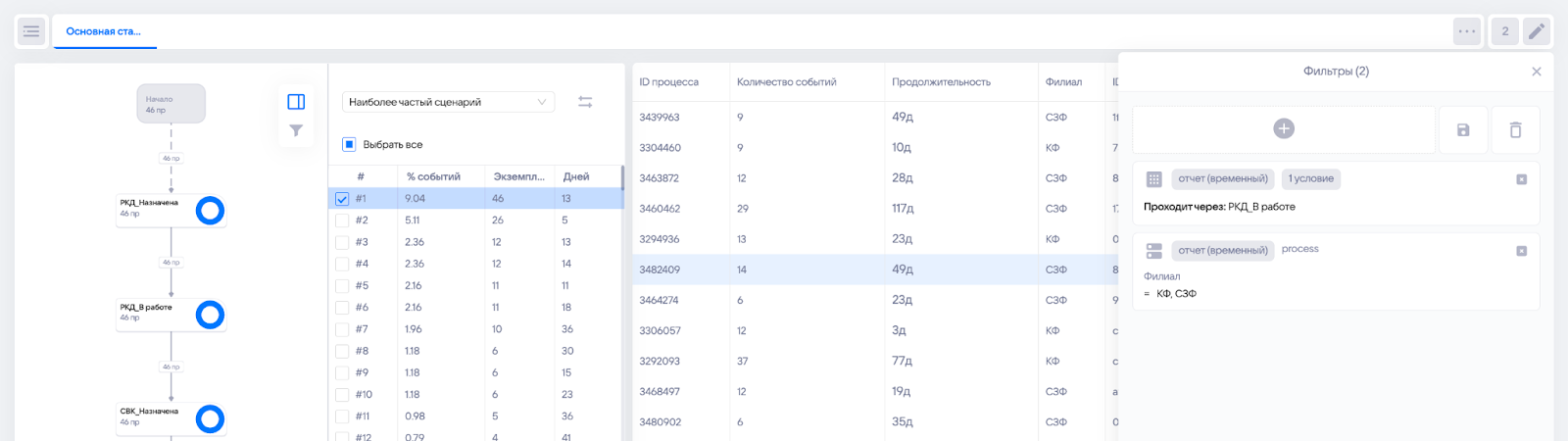This screenshot has height=441, width=1568.
Task: Click the pencil edit icon
Action: pyautogui.click(x=1536, y=31)
